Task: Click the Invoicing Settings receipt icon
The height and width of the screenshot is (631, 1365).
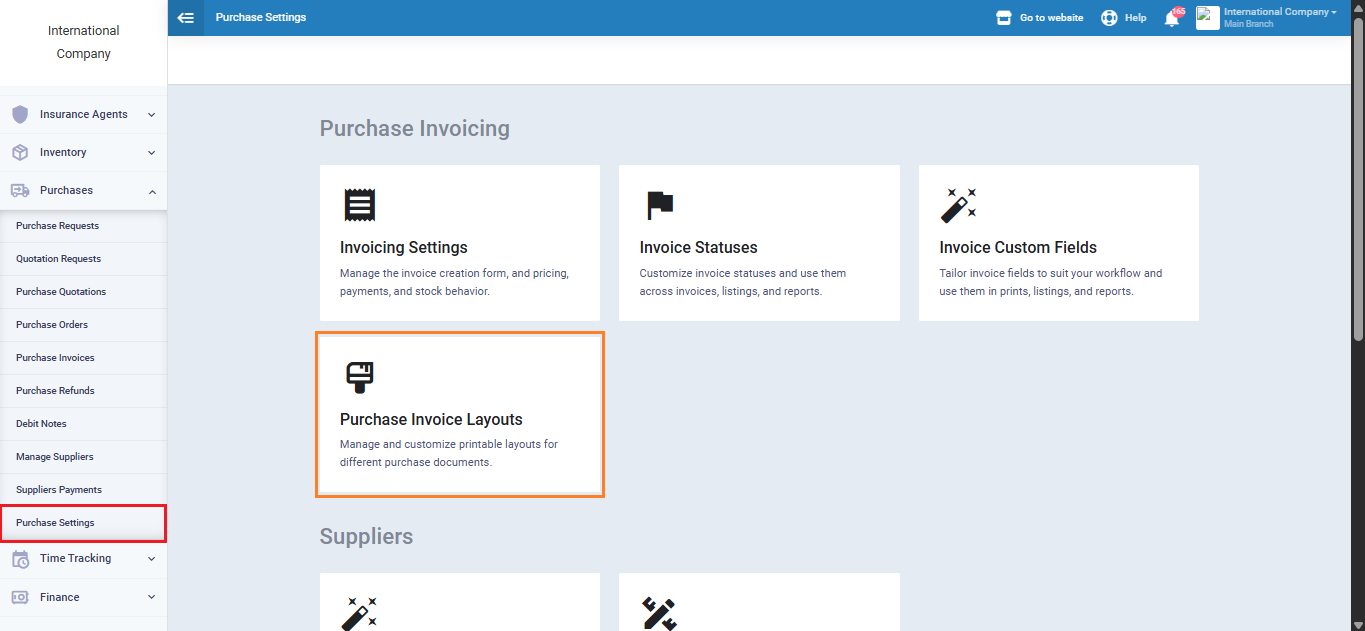Action: [359, 204]
